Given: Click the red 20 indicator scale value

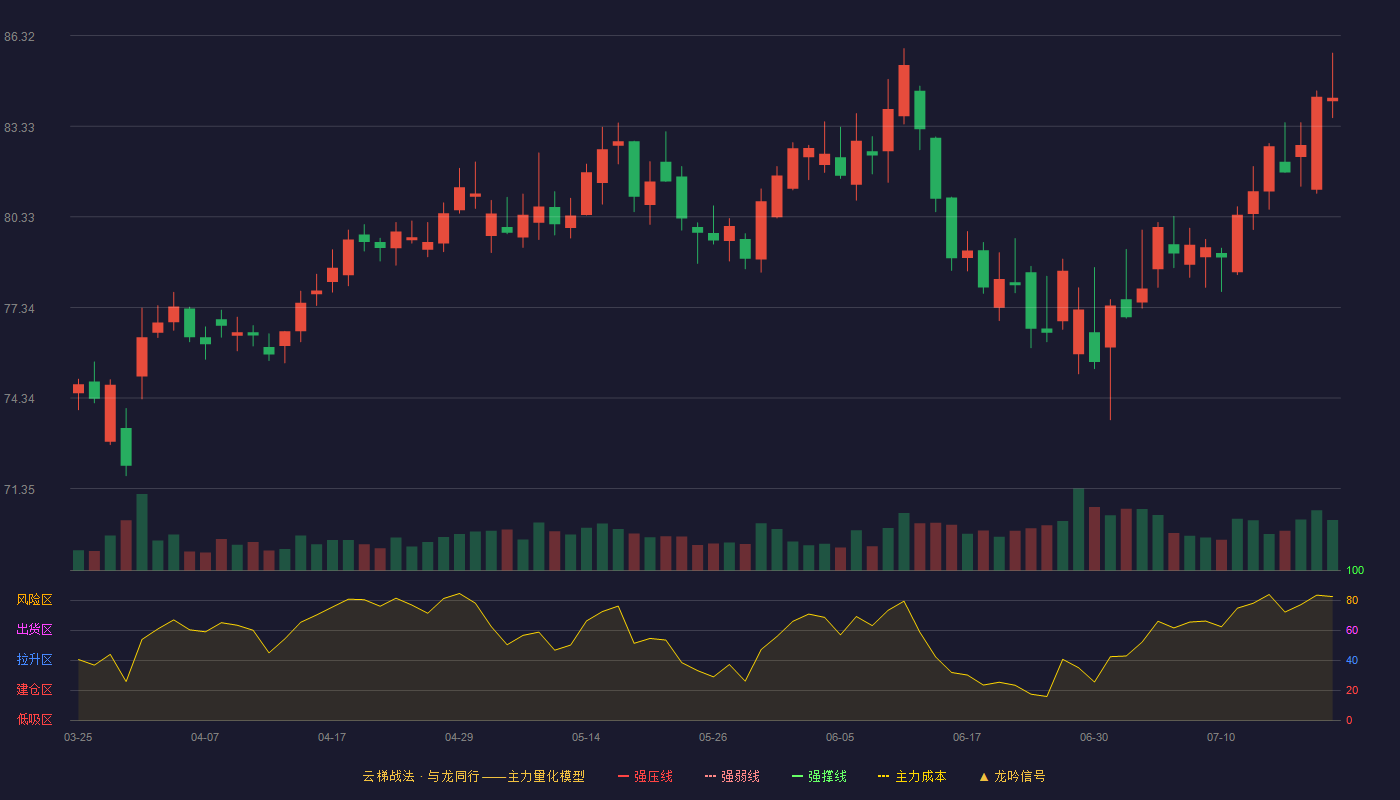Looking at the screenshot, I should click(x=1352, y=690).
